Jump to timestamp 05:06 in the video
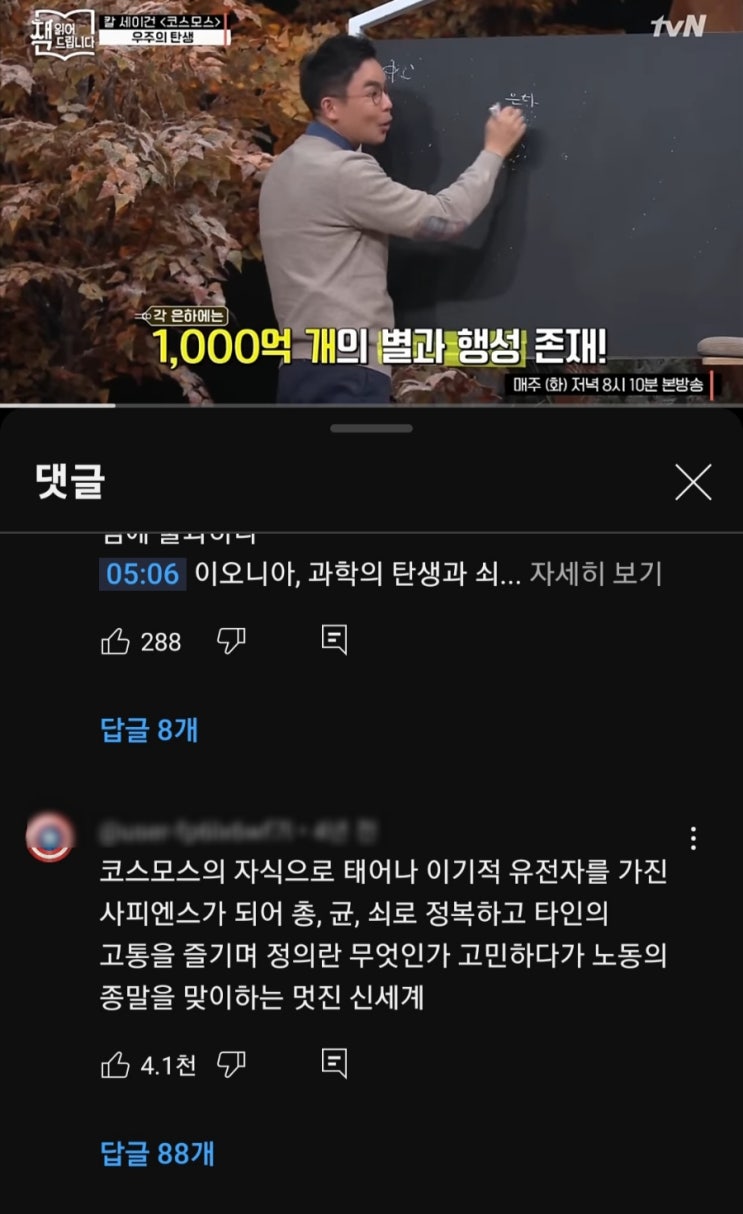The image size is (743, 1214). pyautogui.click(x=142, y=574)
